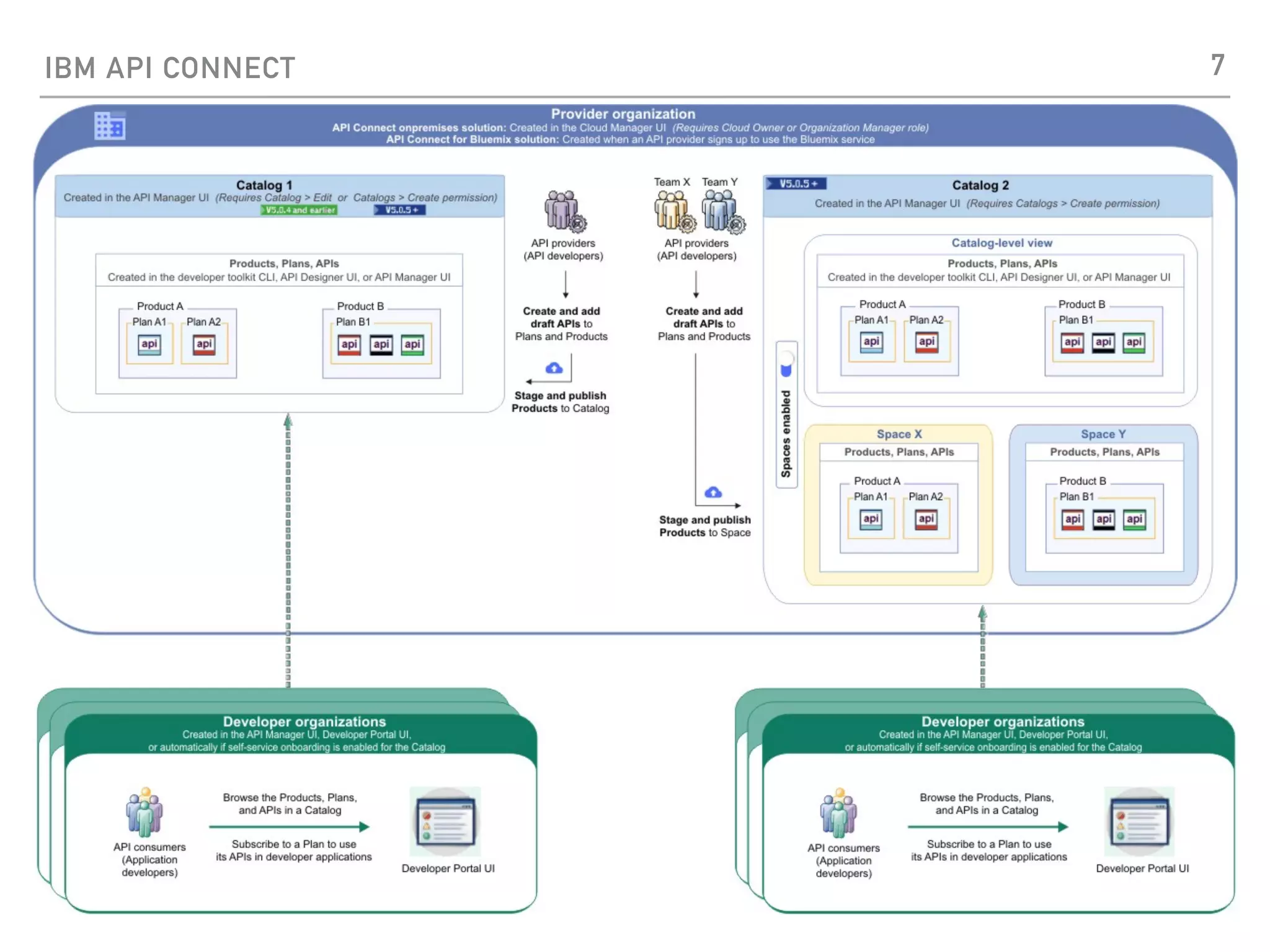The image size is (1270, 952).
Task: Click the Provider organization building icon
Action: 110,125
